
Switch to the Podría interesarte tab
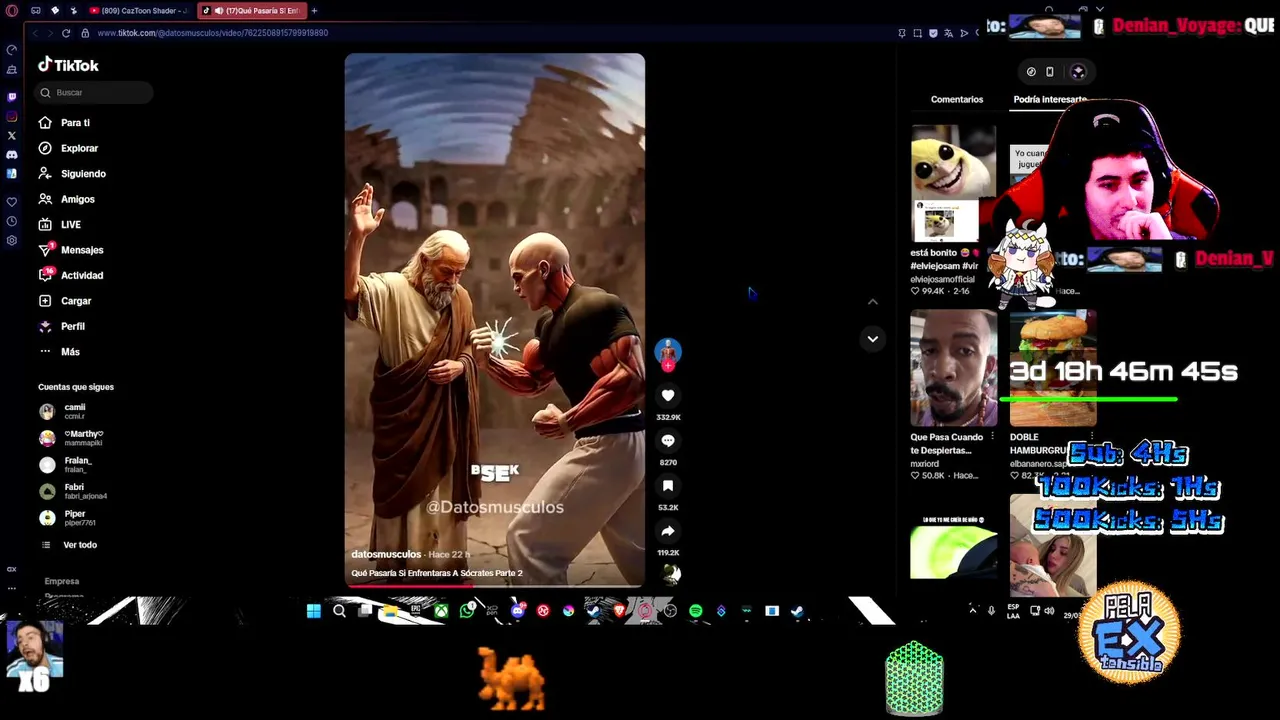click(x=1050, y=99)
